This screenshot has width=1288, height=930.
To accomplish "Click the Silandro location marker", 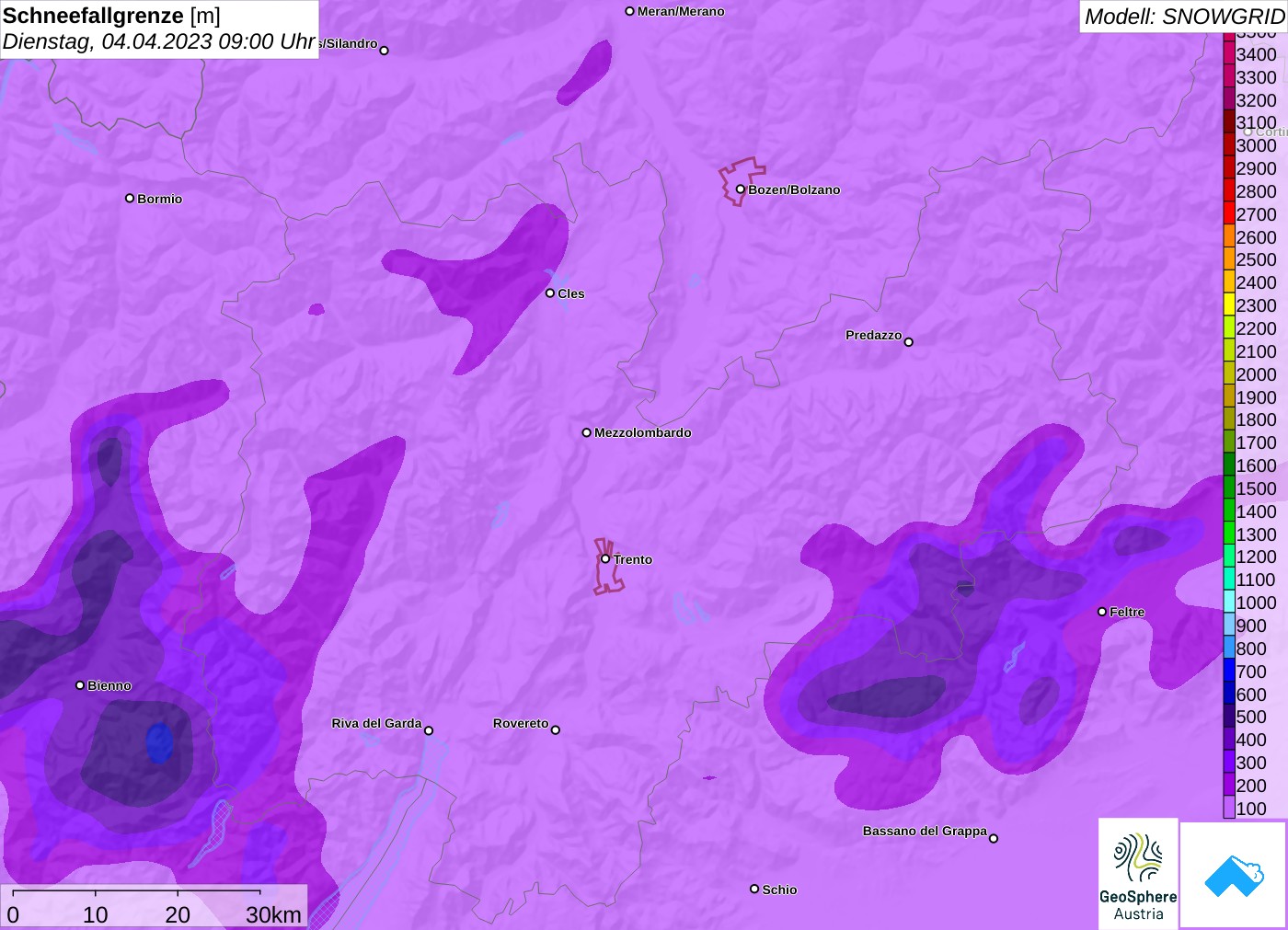I will (x=385, y=51).
